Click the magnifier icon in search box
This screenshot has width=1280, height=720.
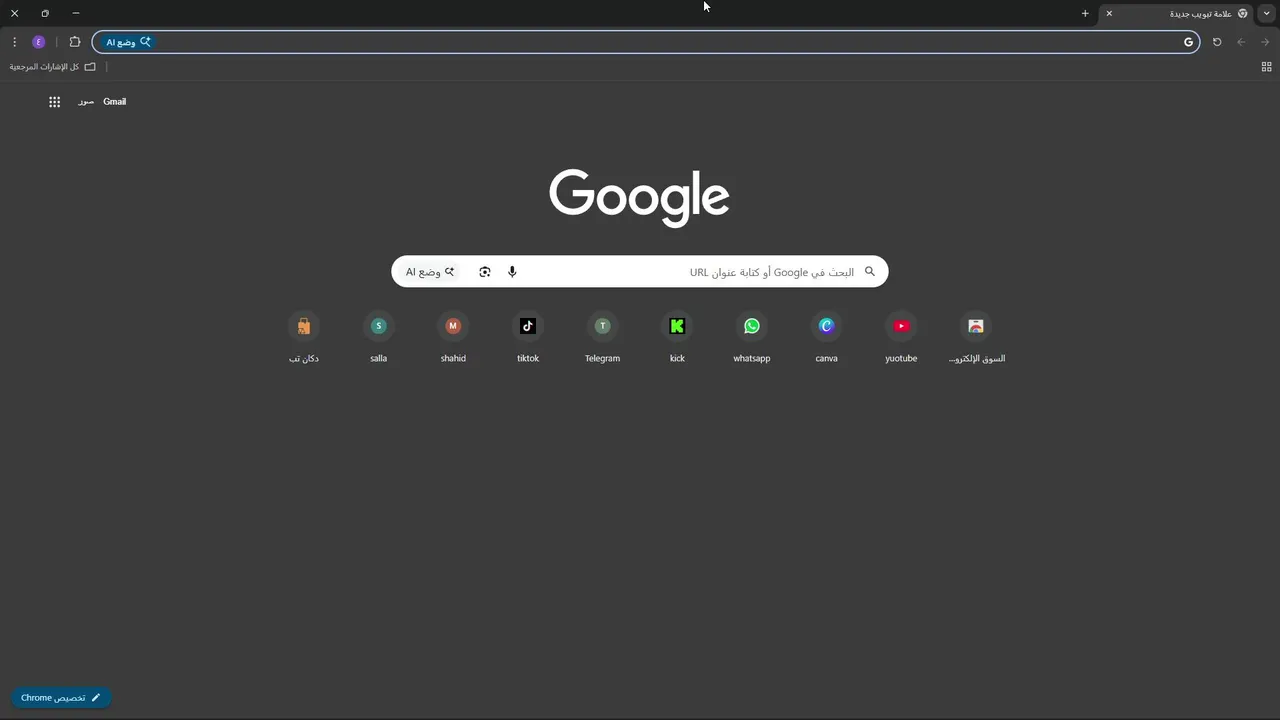tap(870, 272)
